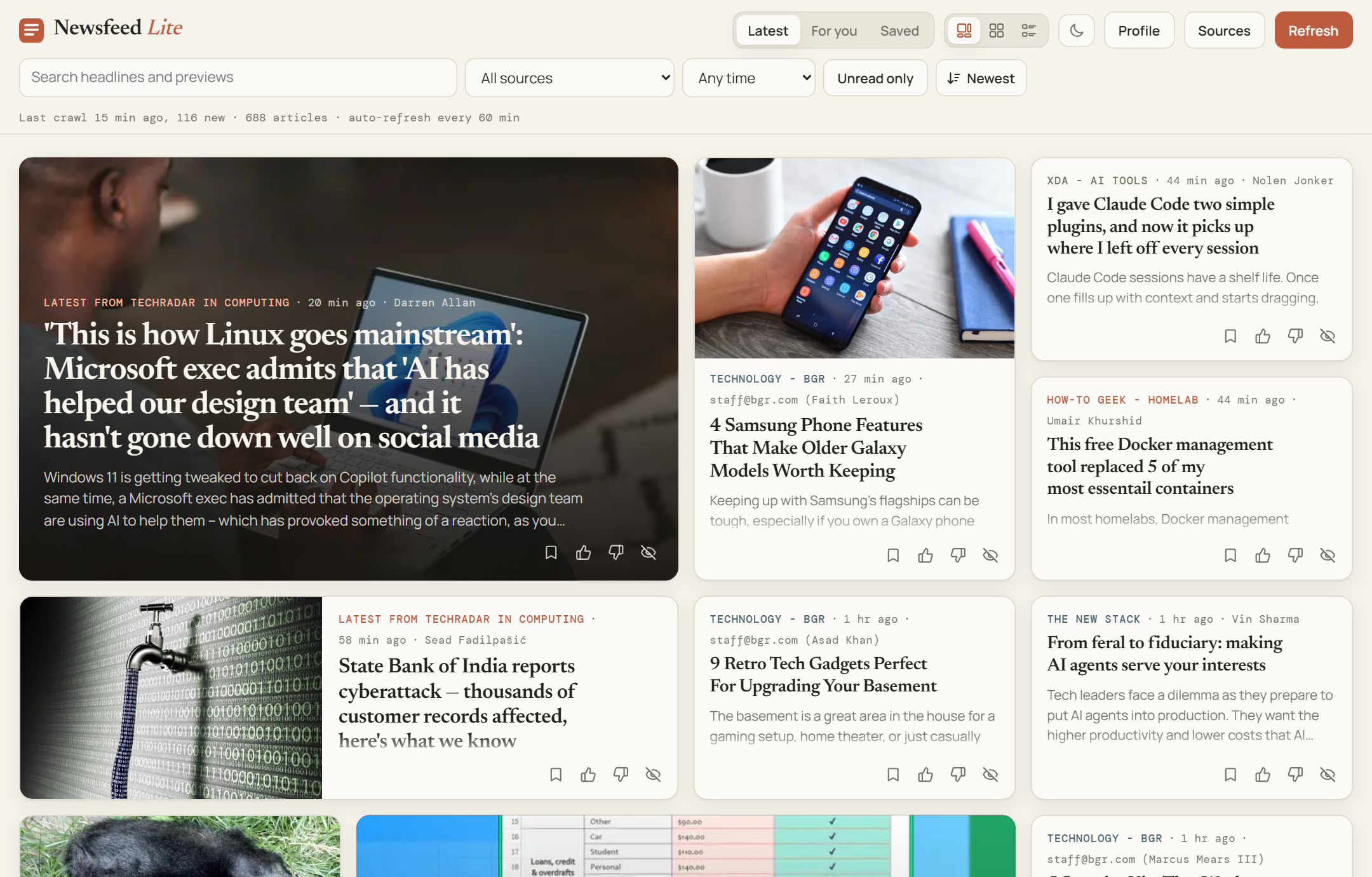Dislike the feral to fiduciary article
This screenshot has height=877, width=1372.
click(1295, 775)
